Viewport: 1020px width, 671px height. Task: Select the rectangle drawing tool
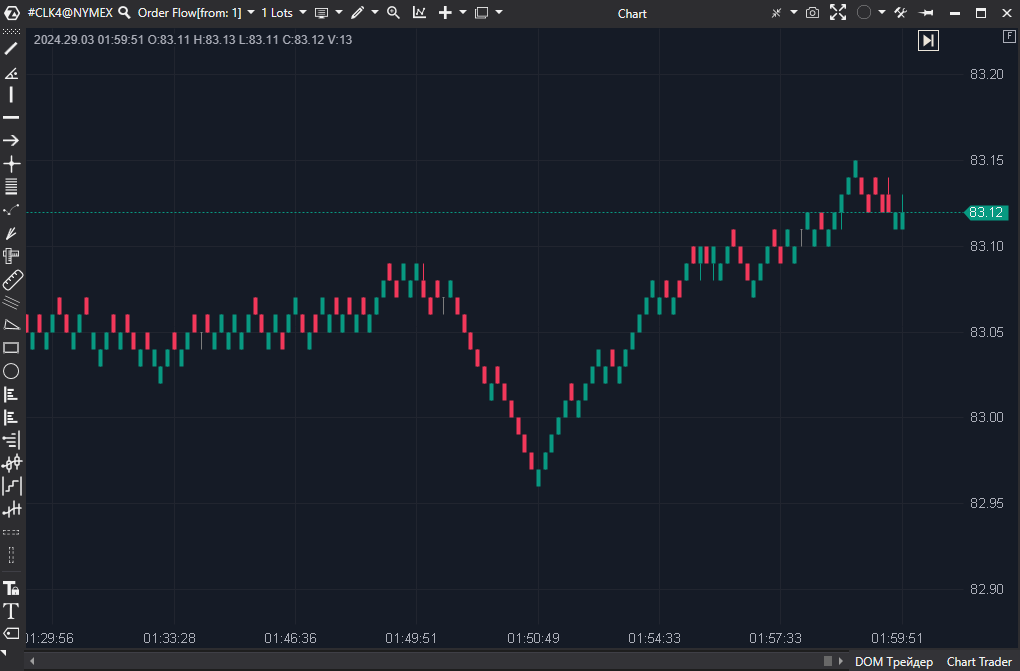point(11,347)
